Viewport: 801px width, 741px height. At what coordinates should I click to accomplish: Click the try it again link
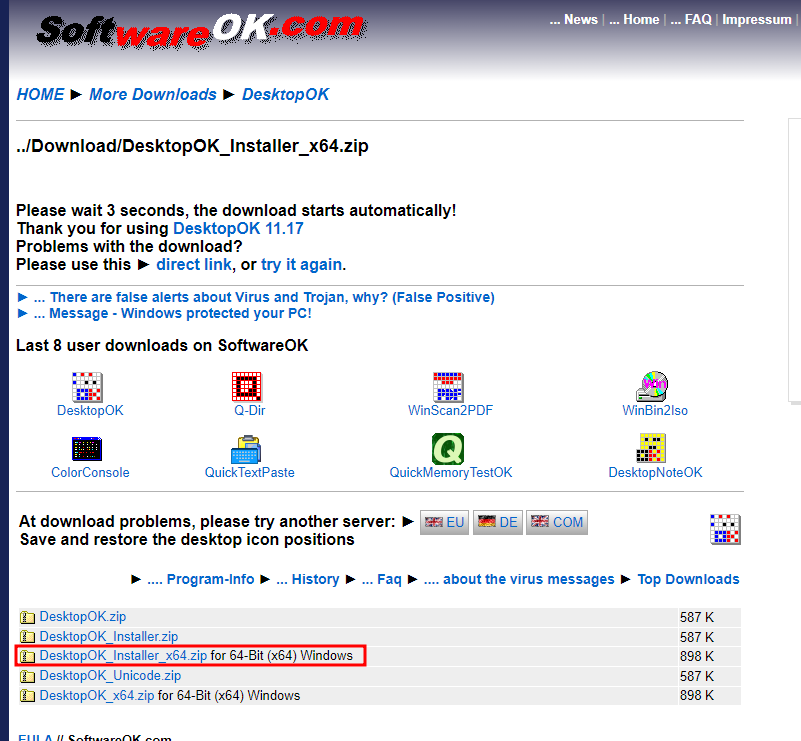tap(301, 265)
